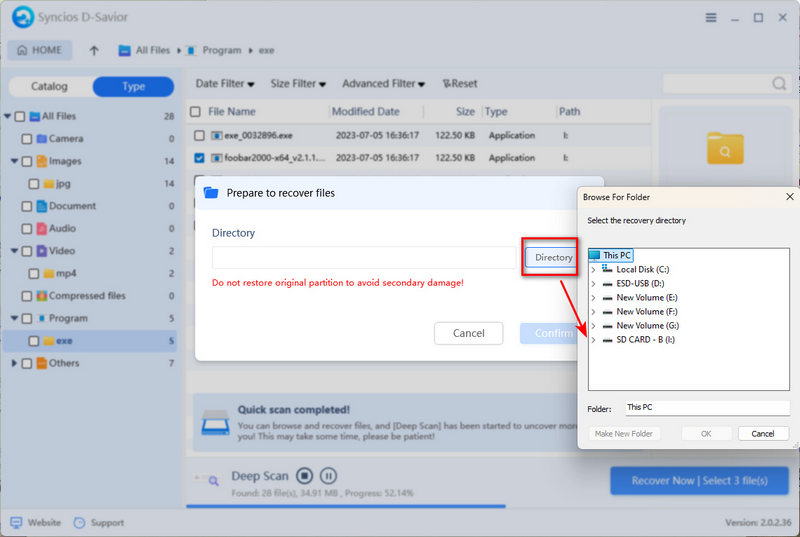Click the recovery Directory path field
Screen dimensions: 800x537
click(364, 258)
